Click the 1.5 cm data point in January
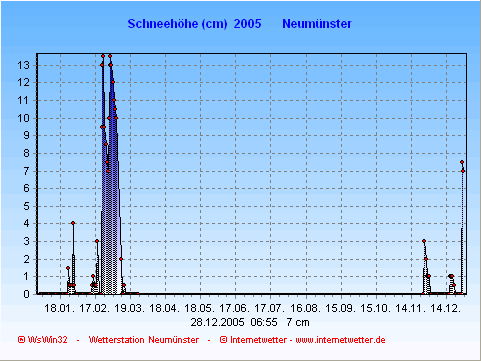 68,268
